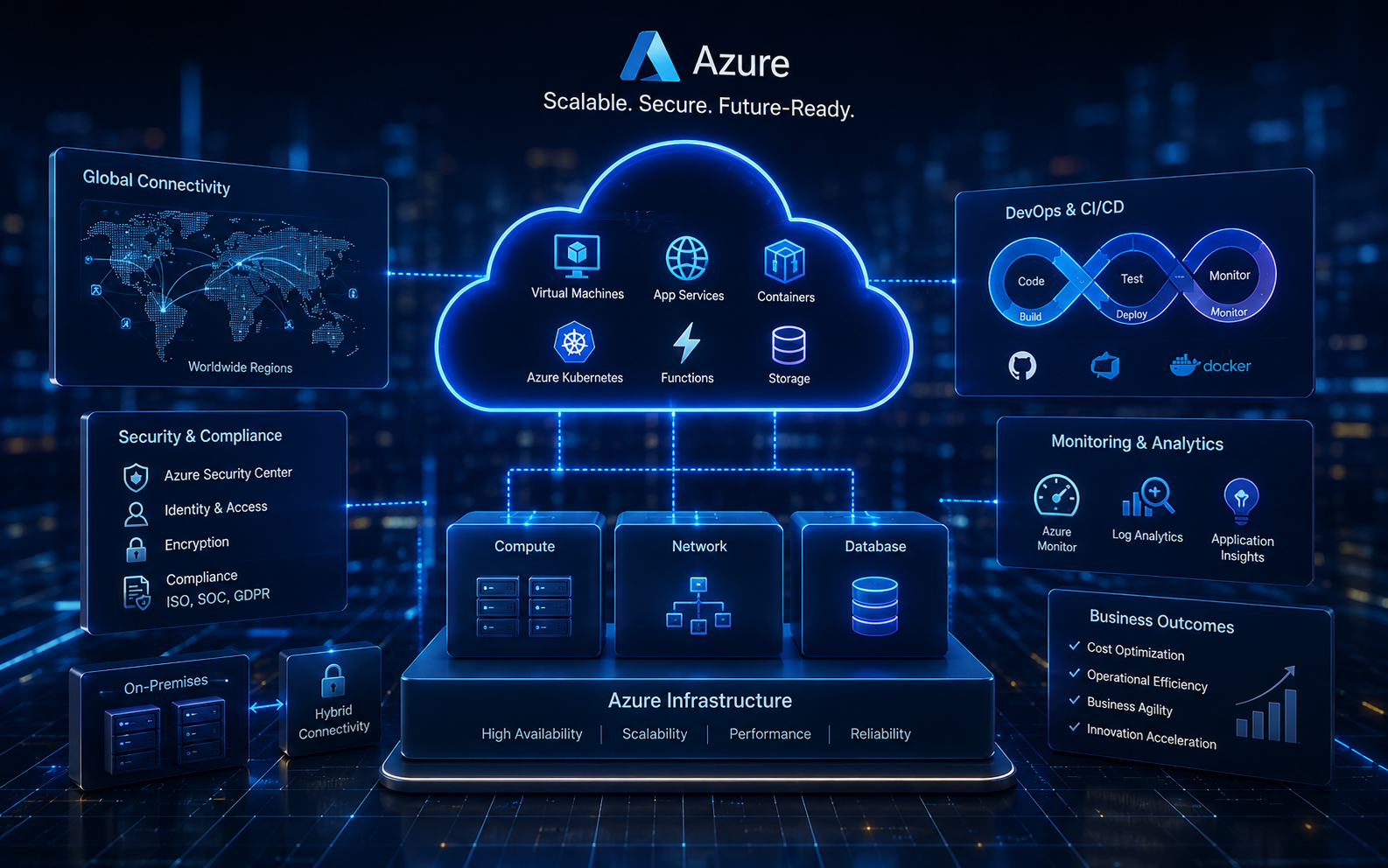Click the Cost Optimization checkmark
1388x868 pixels.
pyautogui.click(x=1074, y=646)
